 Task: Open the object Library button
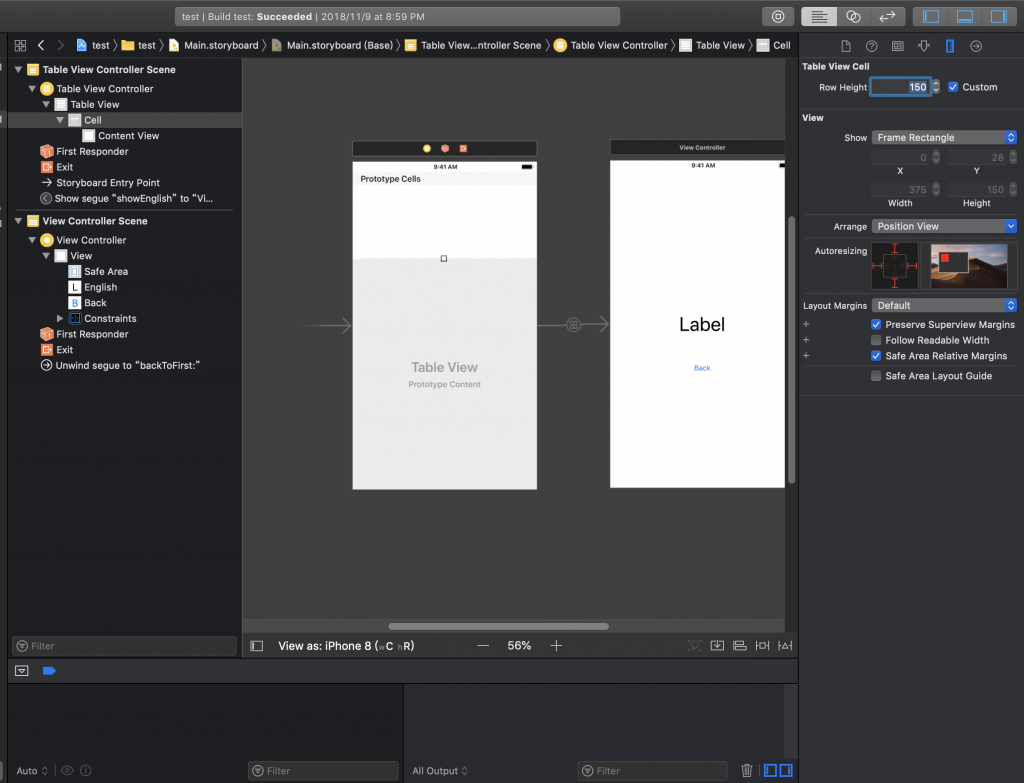(778, 16)
